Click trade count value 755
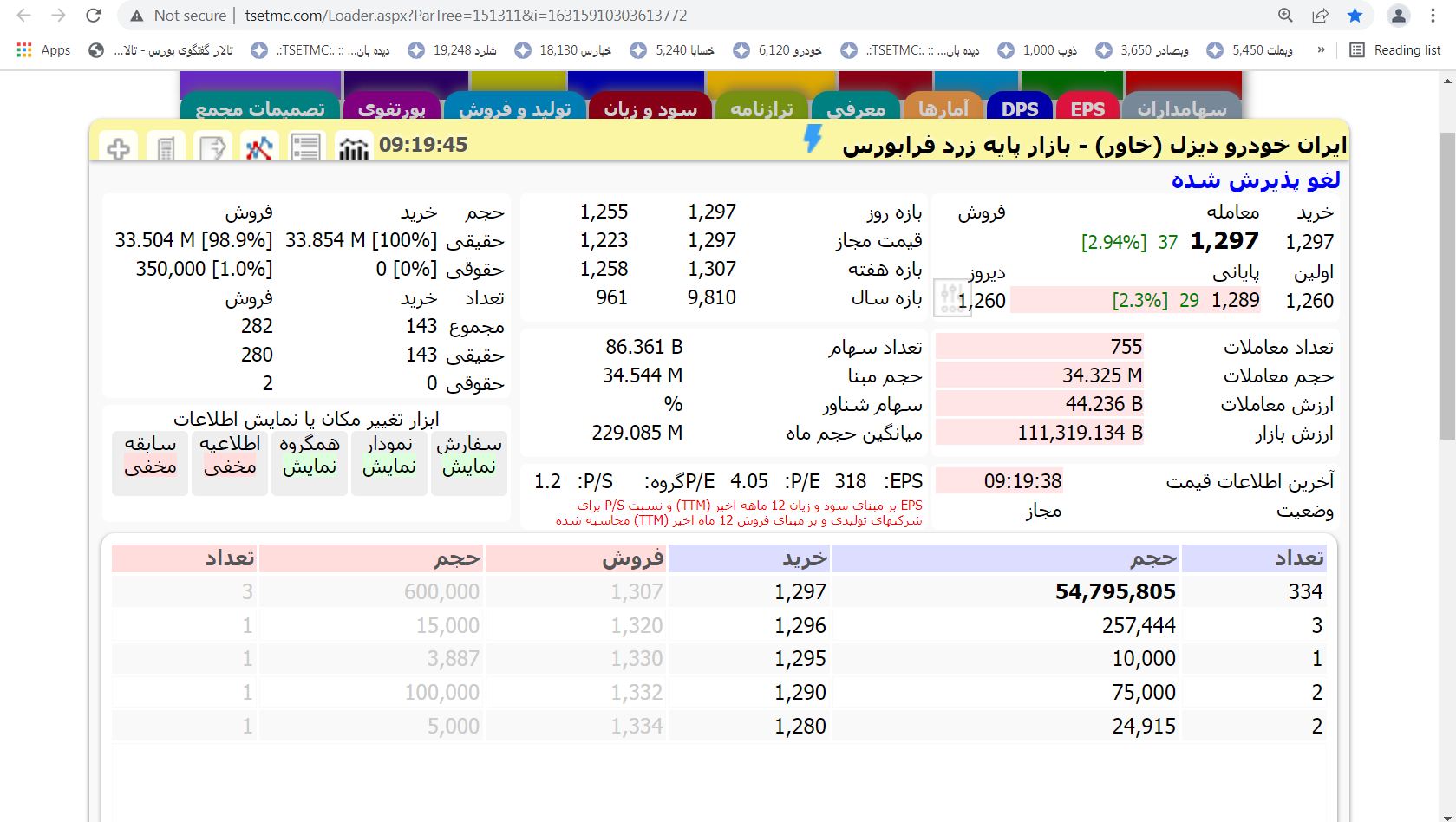This screenshot has height=822, width=1456. click(x=1126, y=347)
